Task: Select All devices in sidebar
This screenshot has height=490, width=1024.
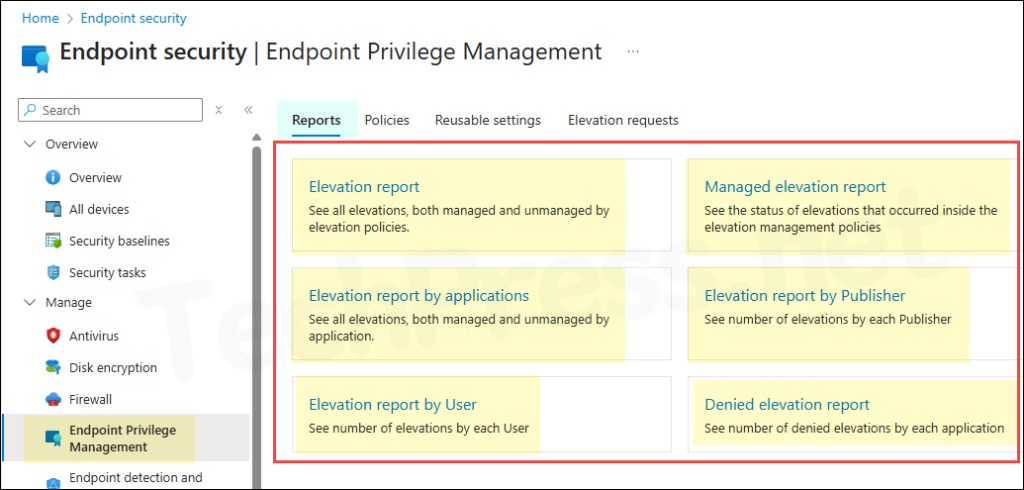Action: [x=99, y=209]
